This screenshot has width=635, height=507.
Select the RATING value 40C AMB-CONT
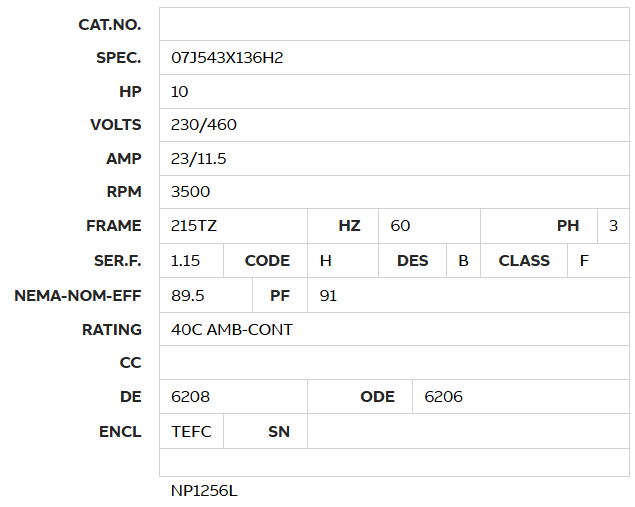[232, 329]
